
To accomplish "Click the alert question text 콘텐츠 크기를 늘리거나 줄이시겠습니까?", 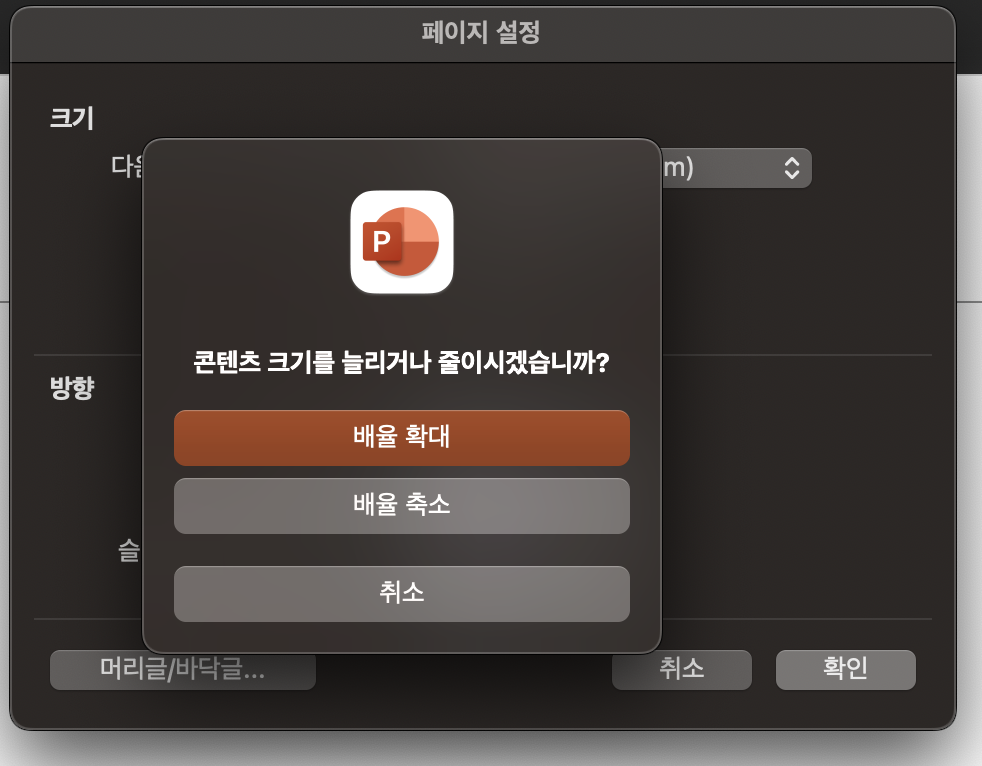I will pos(401,362).
